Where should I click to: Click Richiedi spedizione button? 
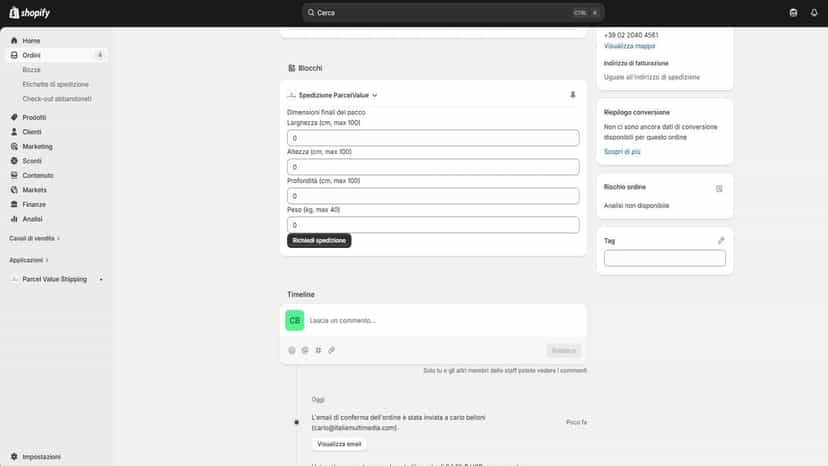point(319,240)
